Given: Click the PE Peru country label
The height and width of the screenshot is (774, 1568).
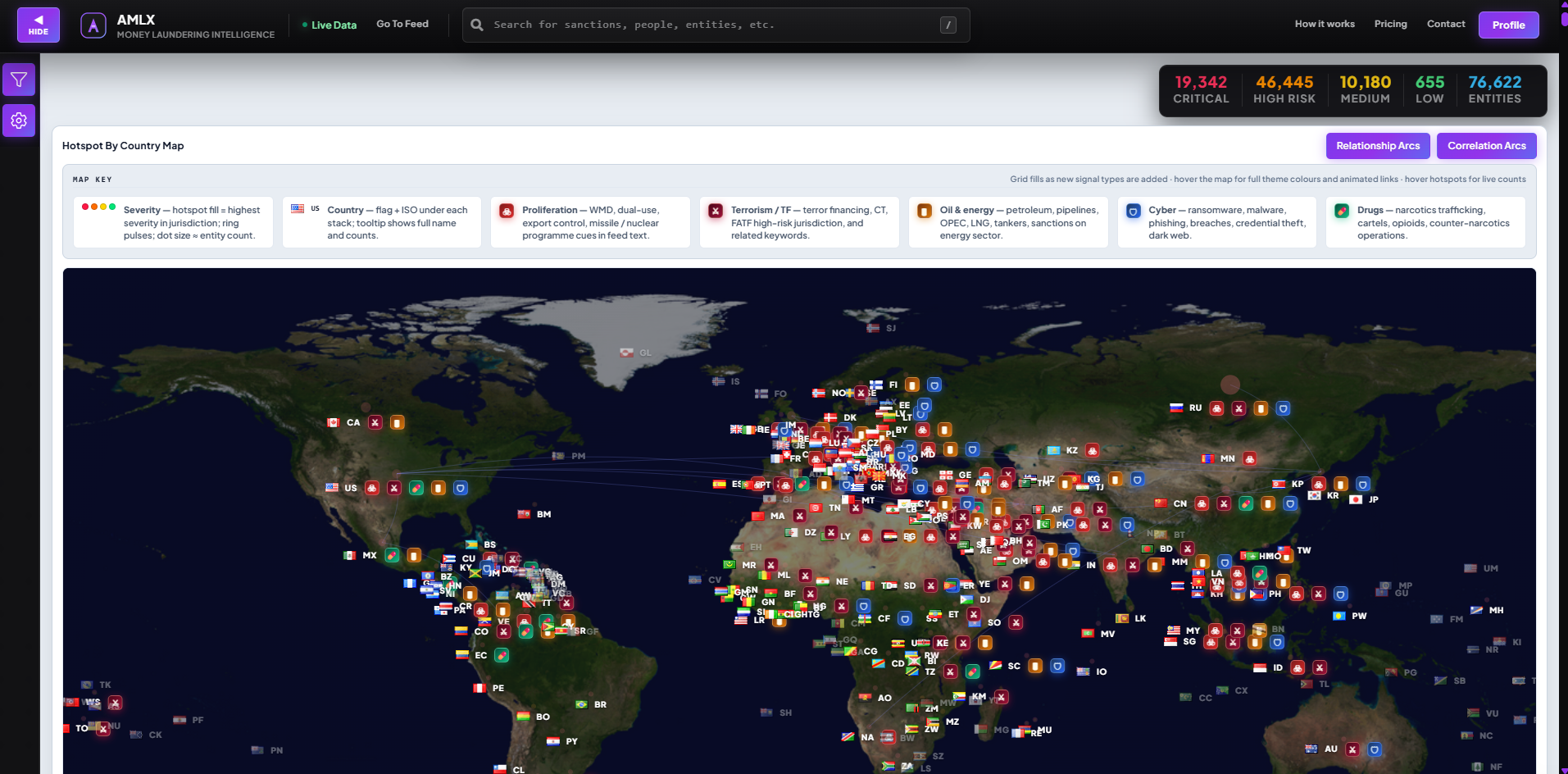Looking at the screenshot, I should [x=498, y=688].
